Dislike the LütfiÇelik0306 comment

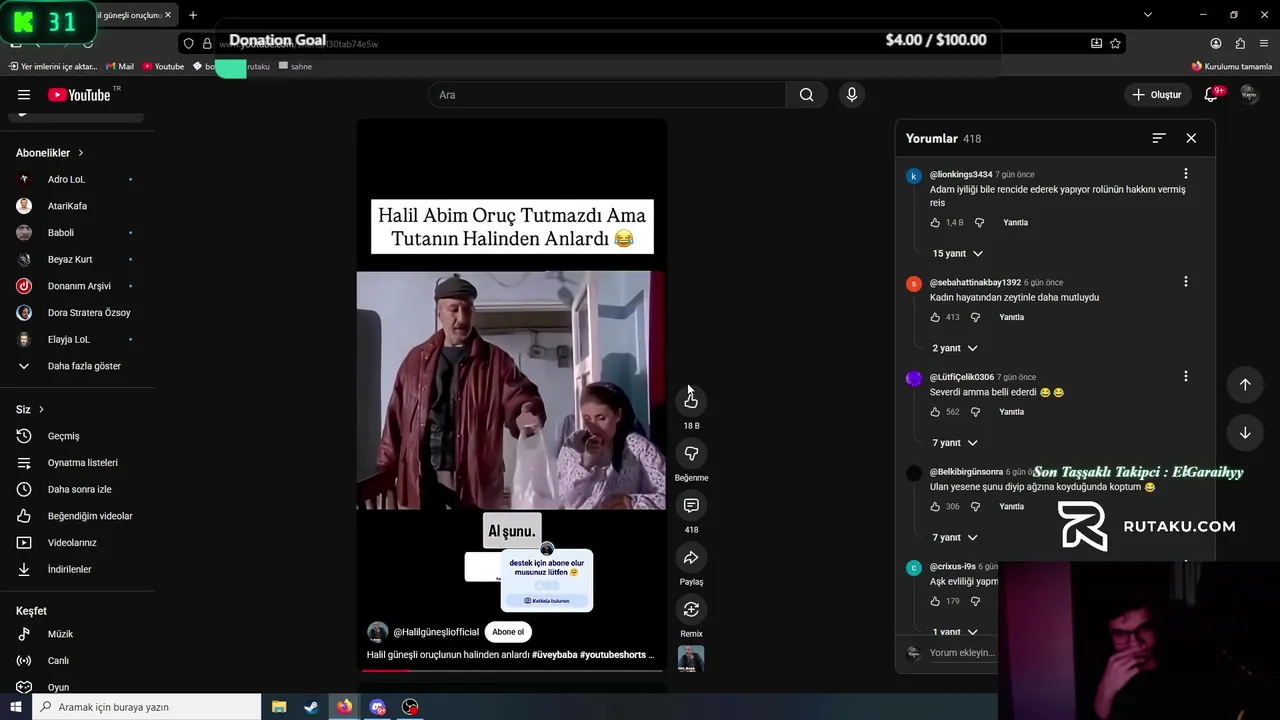coord(976,412)
